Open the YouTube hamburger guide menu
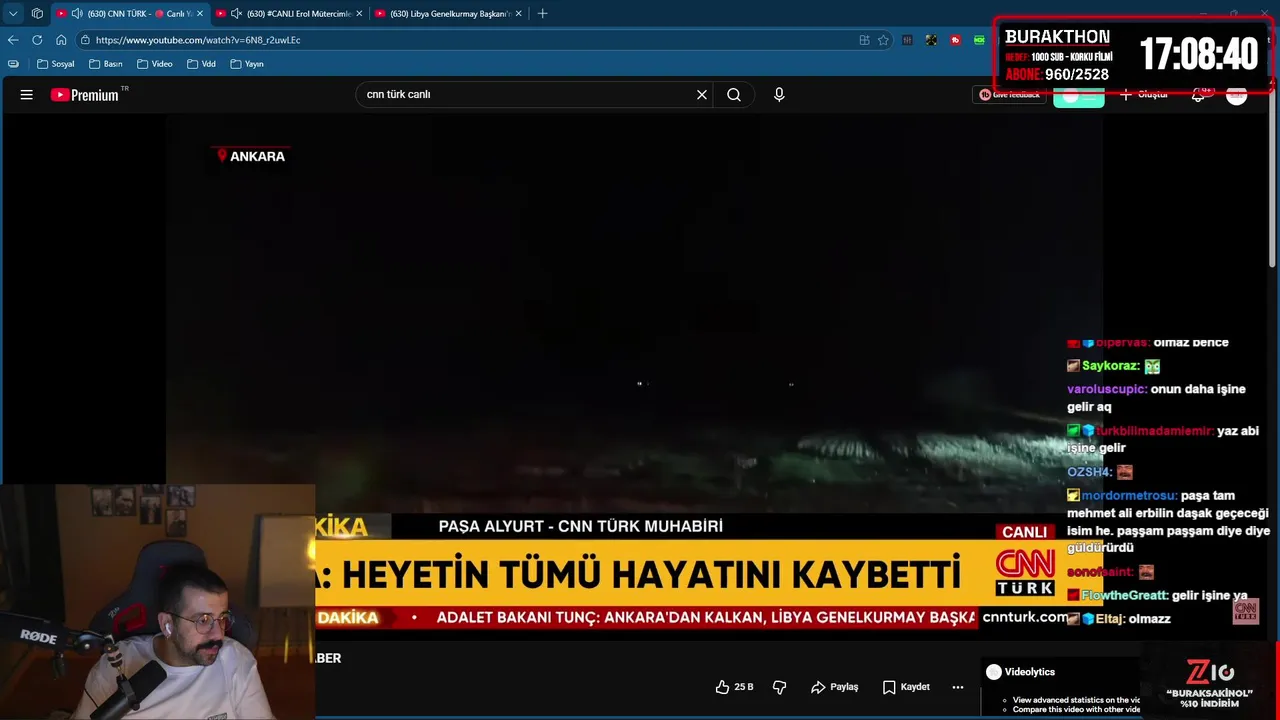This screenshot has height=720, width=1280. point(27,95)
